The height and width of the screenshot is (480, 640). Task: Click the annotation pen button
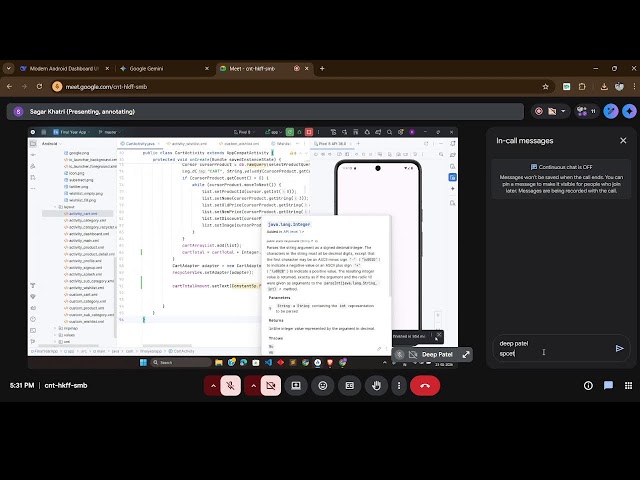(x=611, y=111)
